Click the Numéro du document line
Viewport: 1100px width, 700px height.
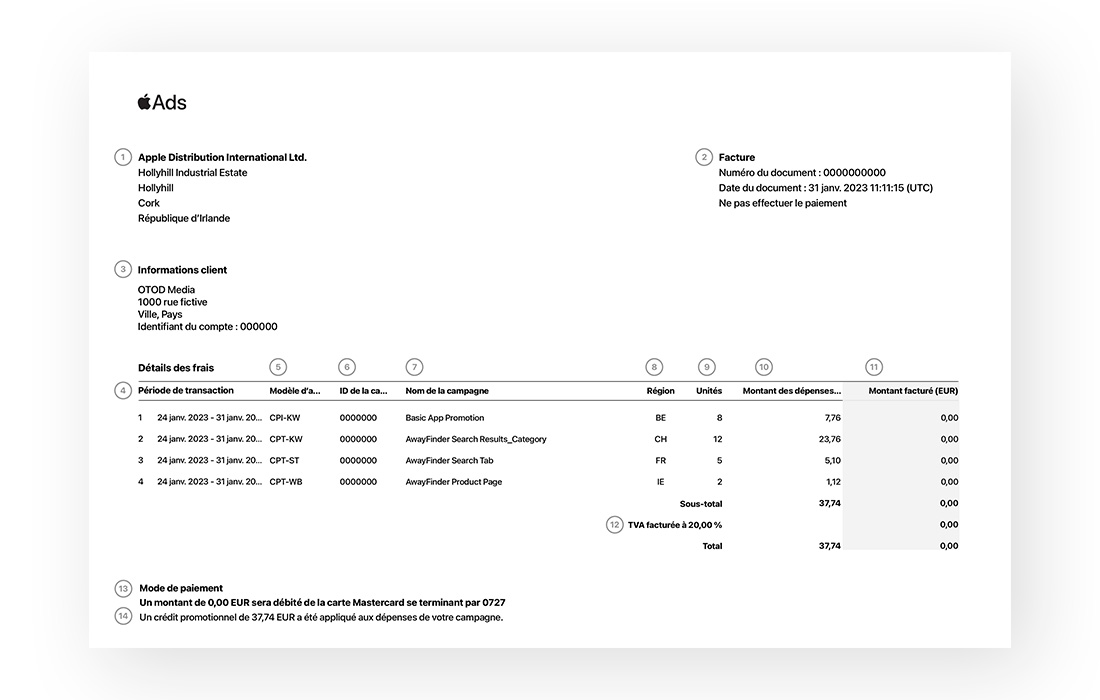pyautogui.click(x=801, y=173)
